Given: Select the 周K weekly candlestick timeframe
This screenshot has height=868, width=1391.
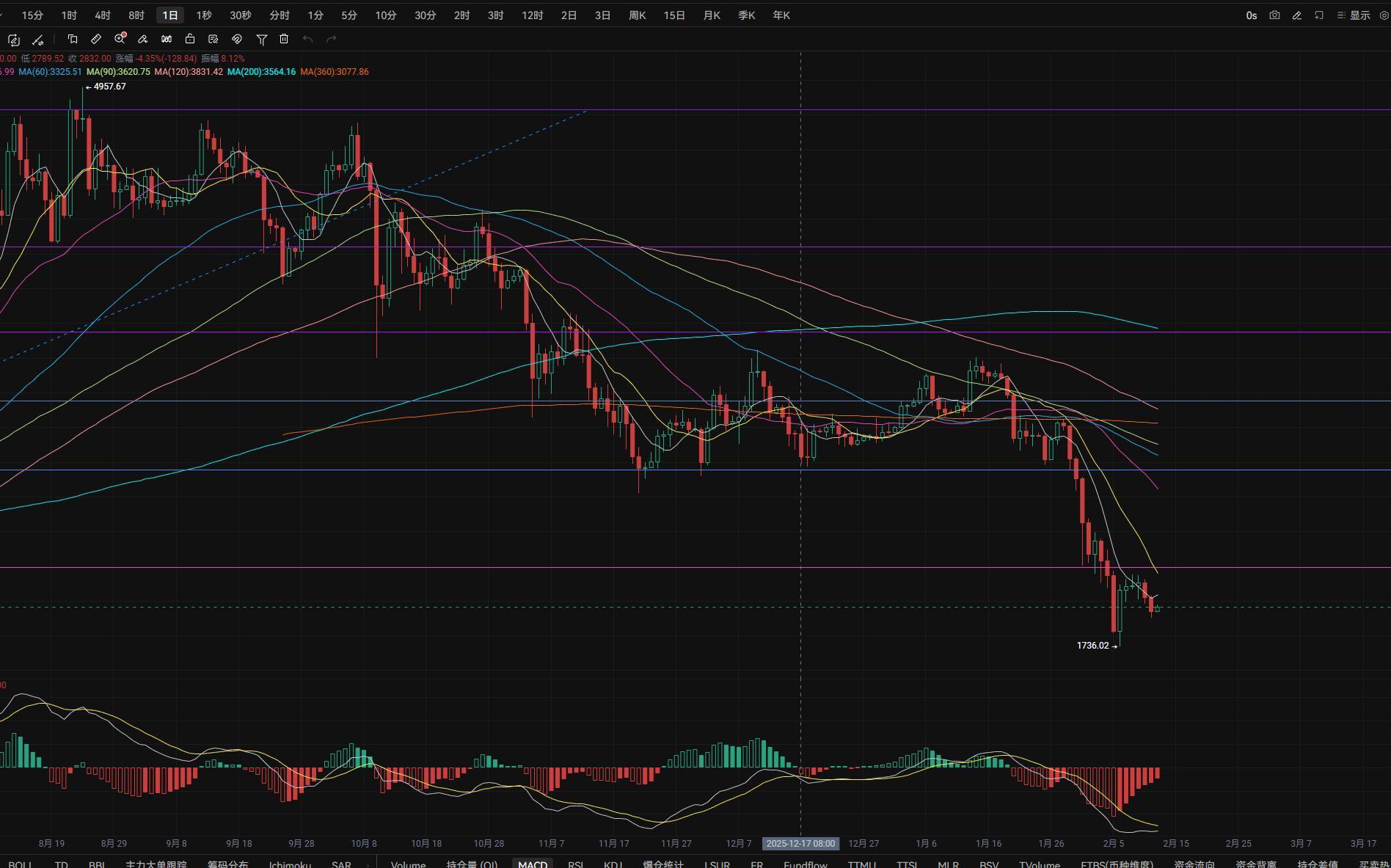Looking at the screenshot, I should [637, 15].
